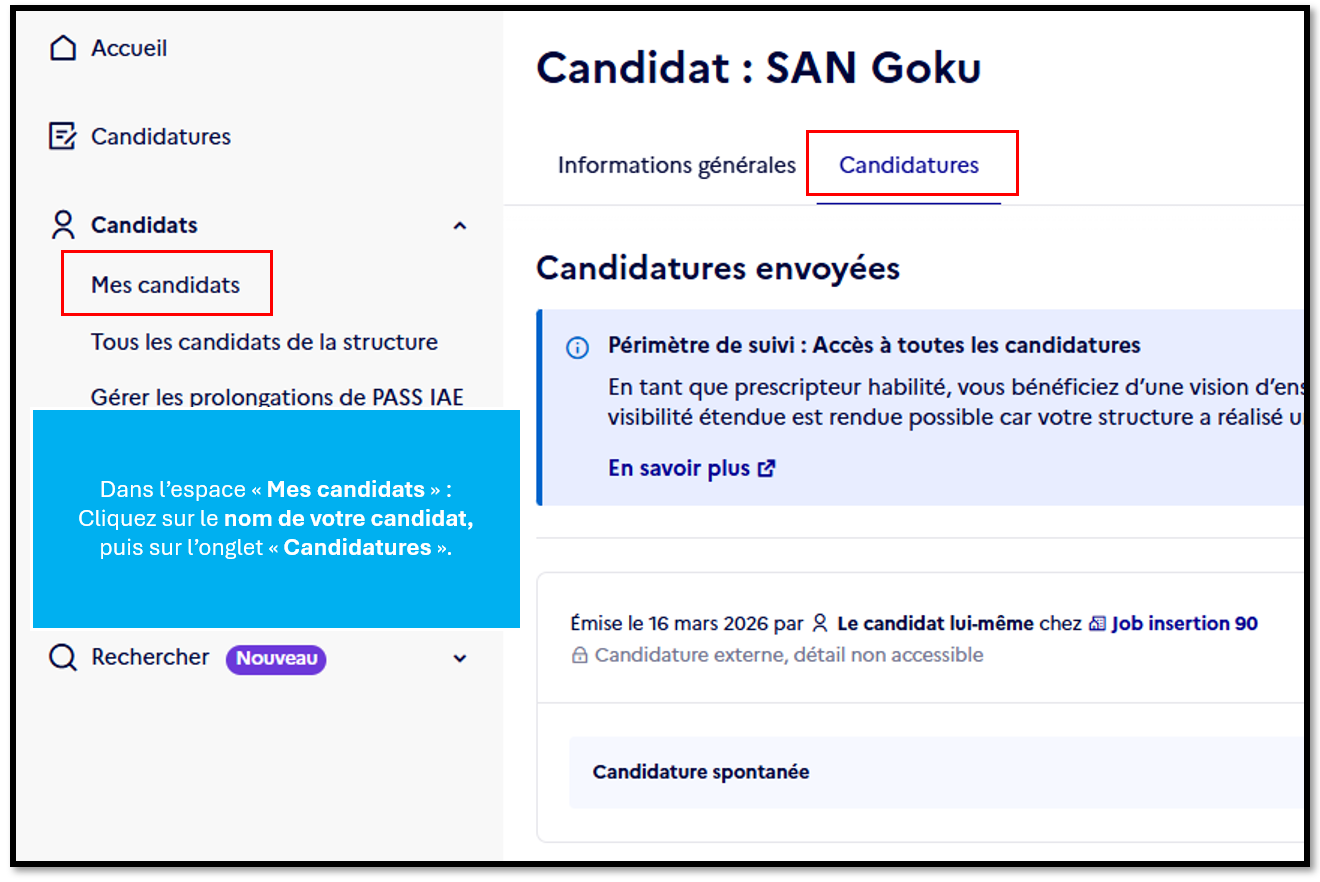This screenshot has width=1320, height=882.
Task: Click the Accueil home icon
Action: tap(62, 47)
